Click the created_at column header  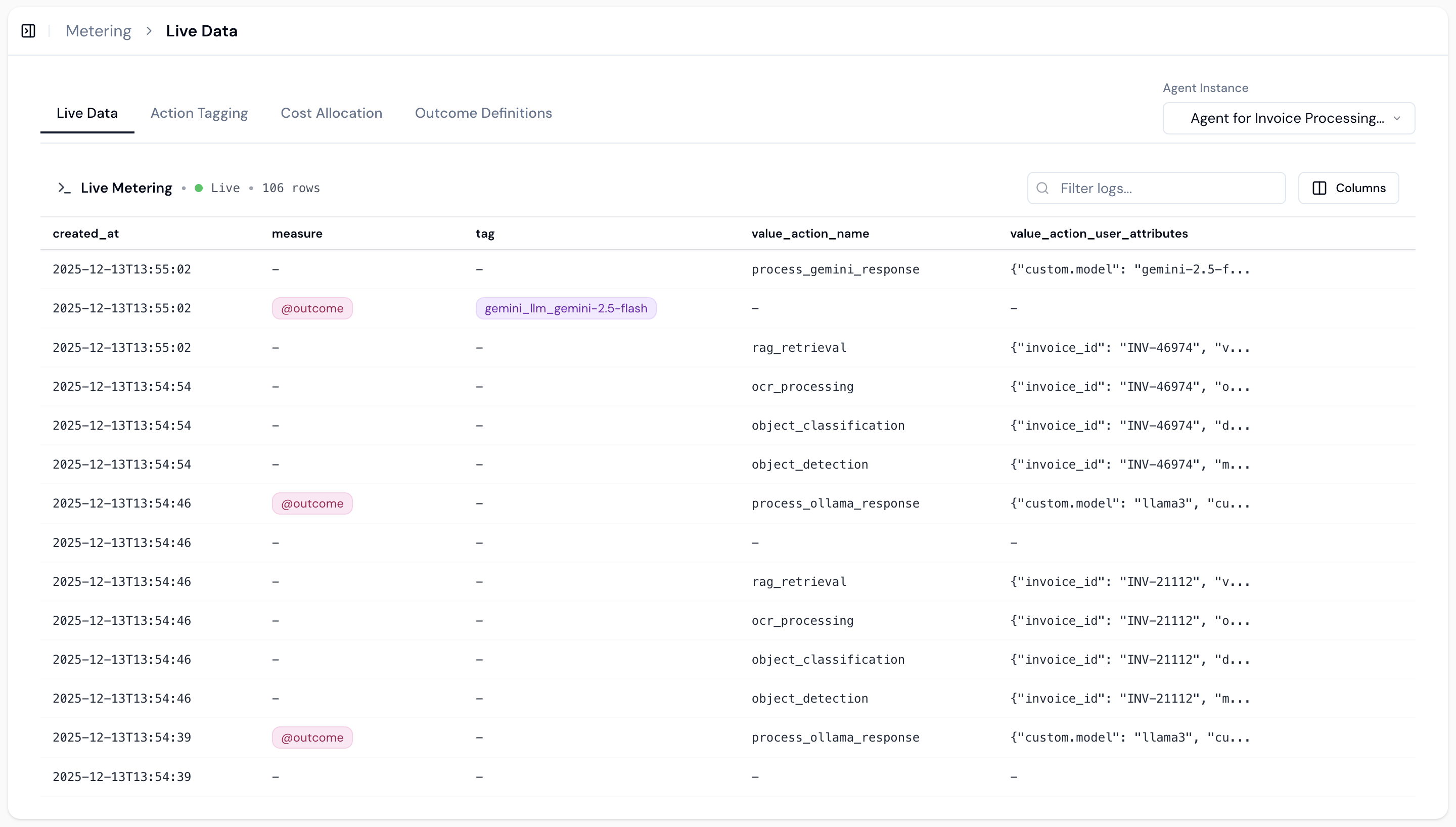[86, 234]
